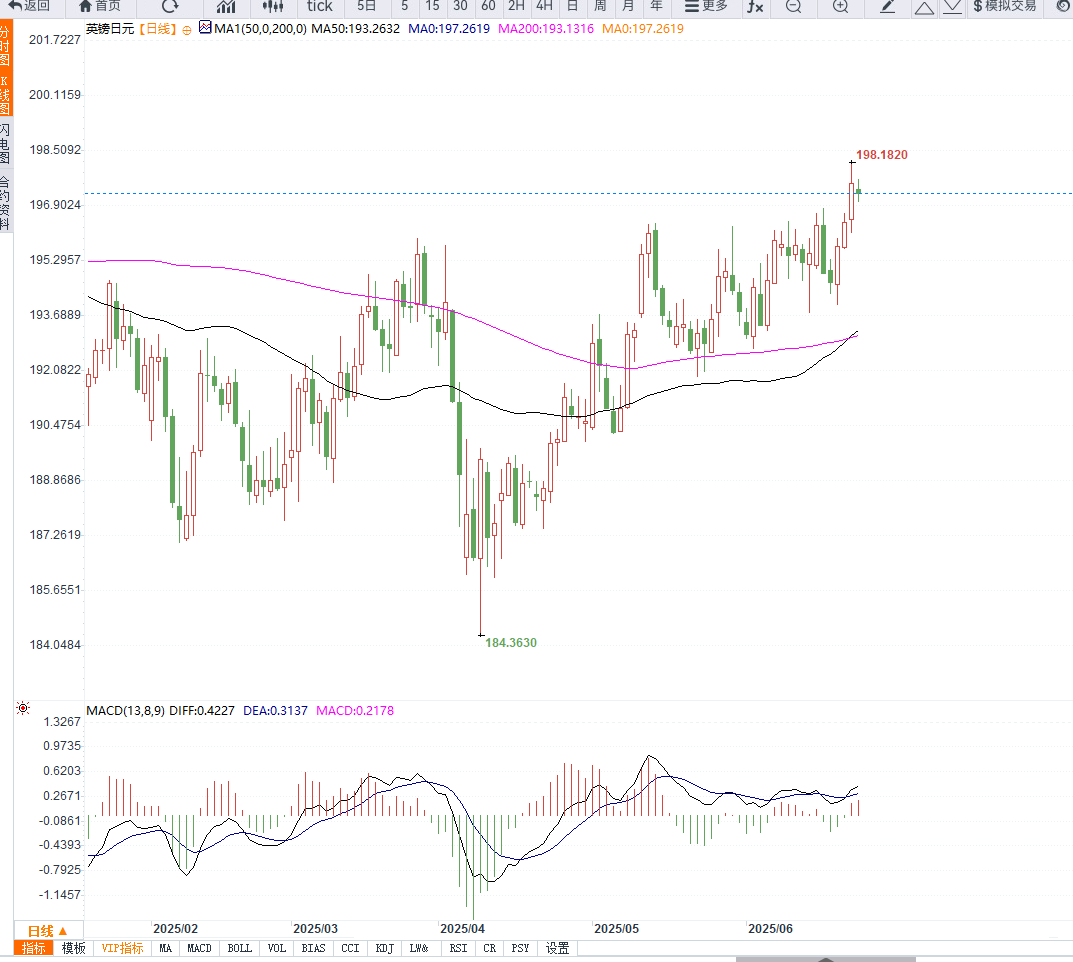Zoom out the chart with the minus magnifier
The width and height of the screenshot is (1073, 962).
pos(793,6)
